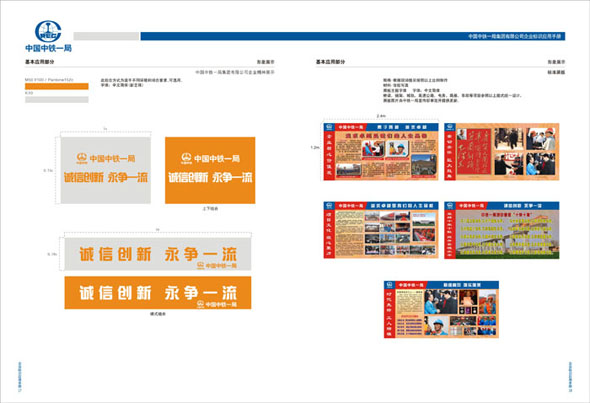The image size is (590, 403).
Task: Select the orange M50 Y100 color swatch
Action: tap(57, 87)
